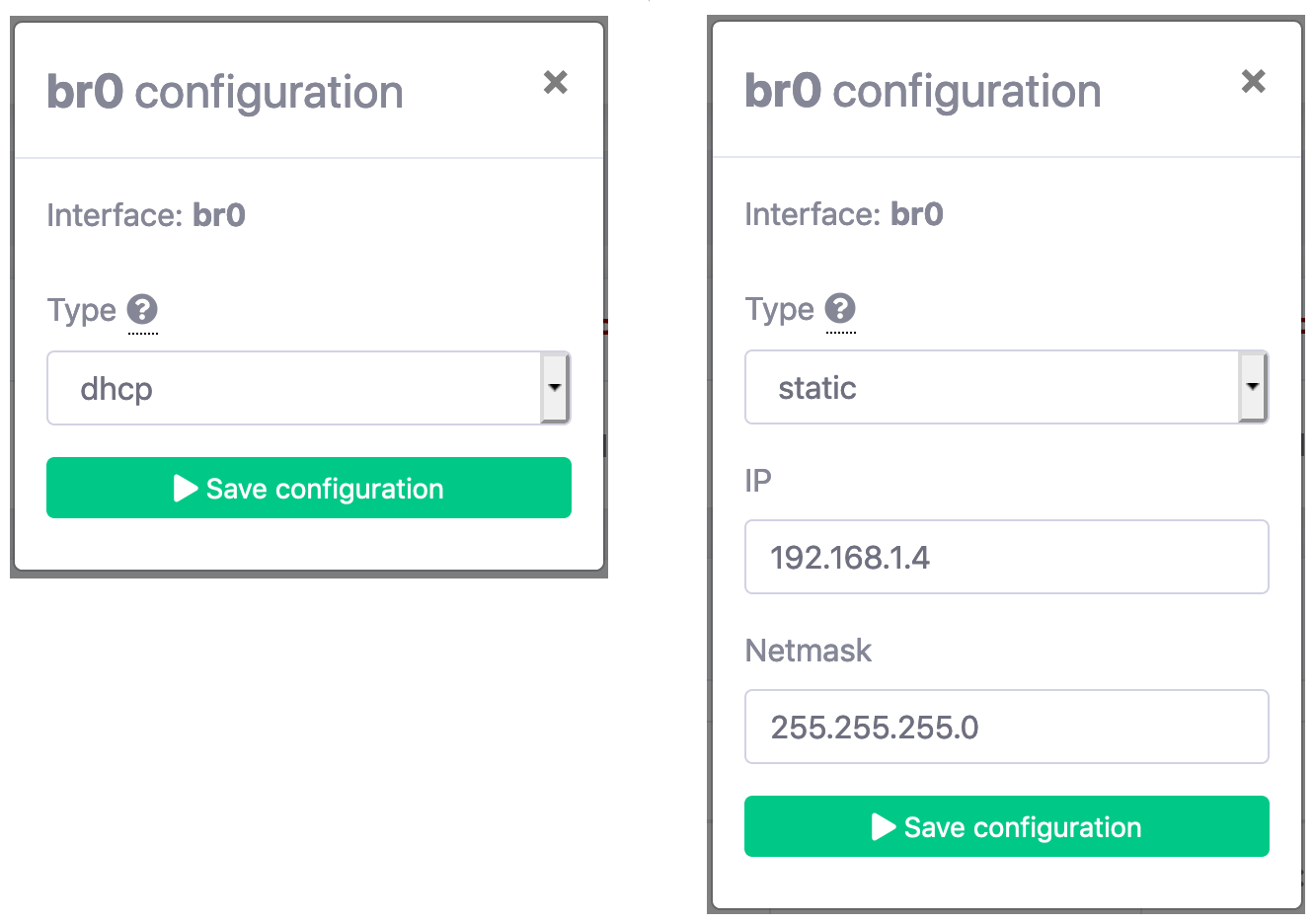Click Type help icon in dhcp dialog
The width and height of the screenshot is (1315, 924).
click(142, 310)
